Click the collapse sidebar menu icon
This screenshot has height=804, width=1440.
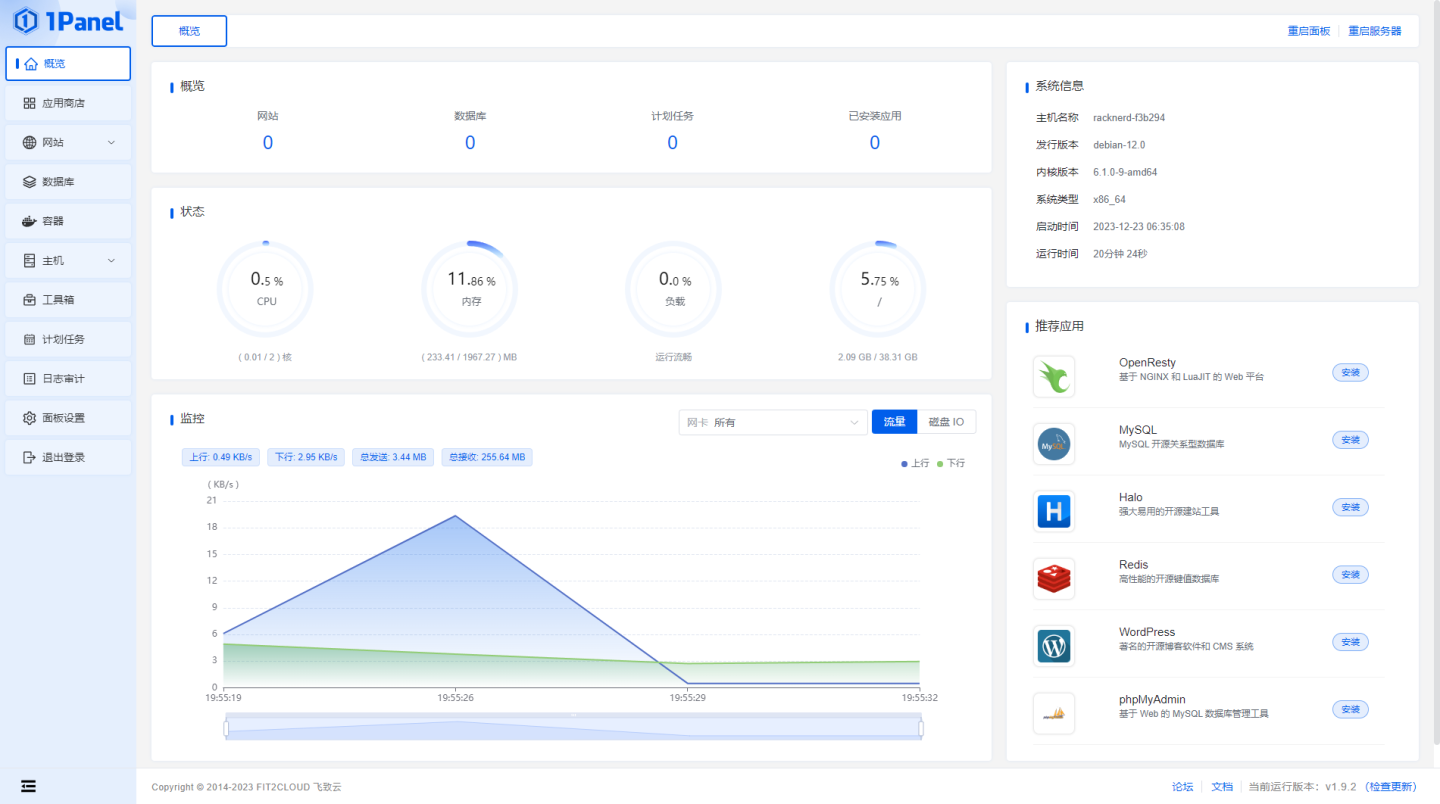29,786
